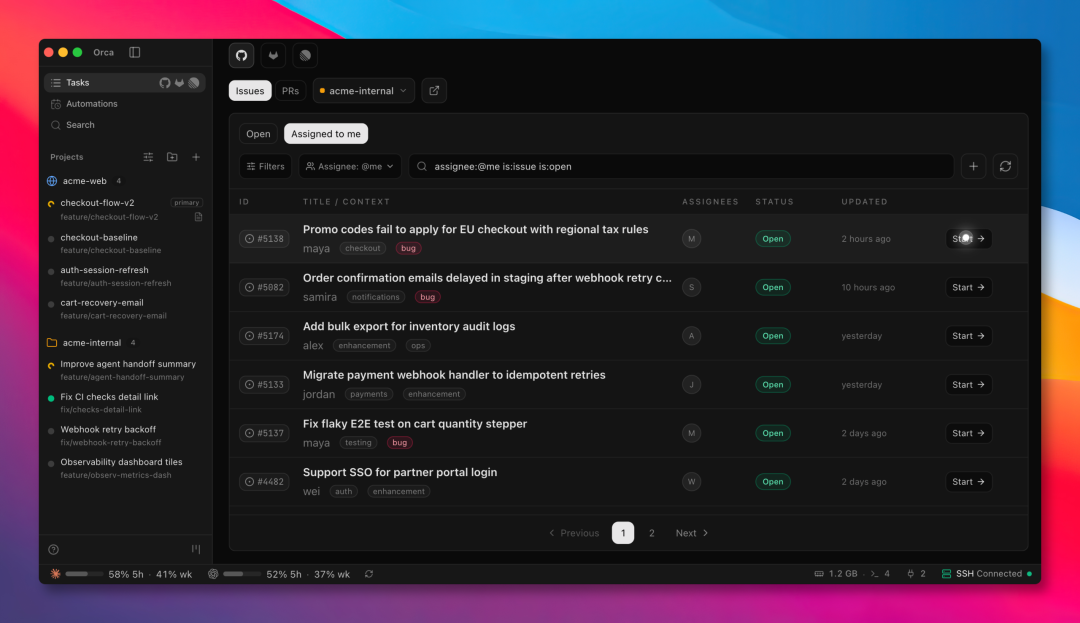The width and height of the screenshot is (1080, 623).
Task: Open the help question mark icon
Action: point(54,549)
